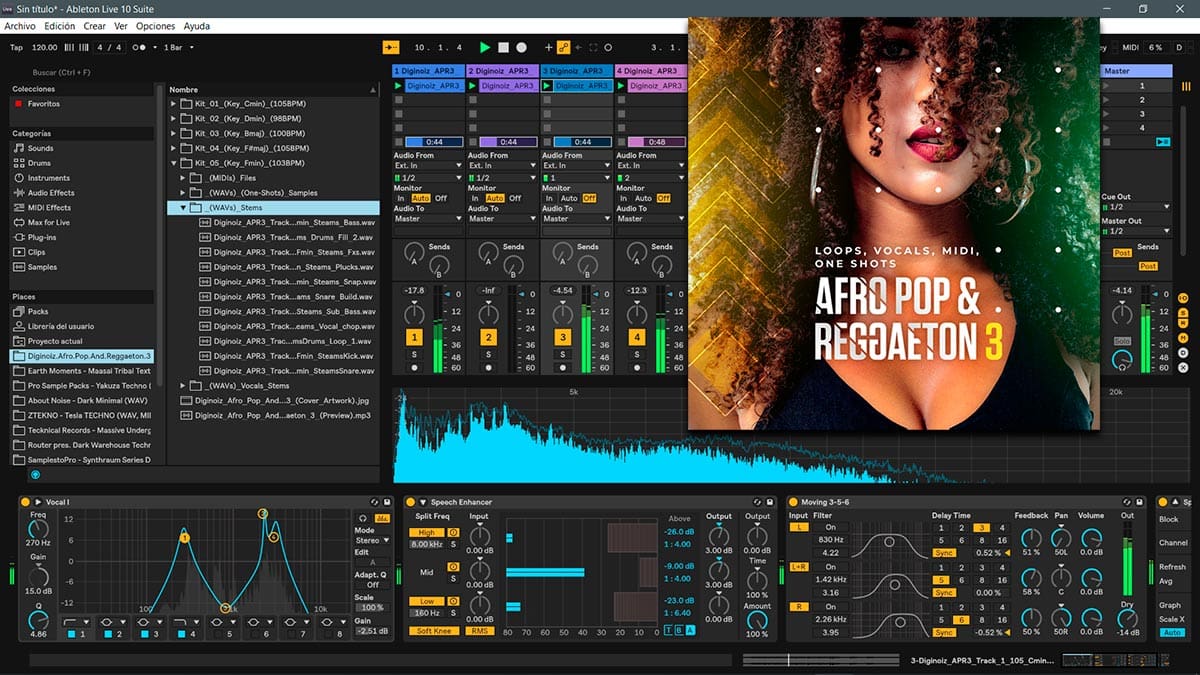Screen dimensions: 1200x675
Task: Set track 3 Monitor to In
Action: coord(549,198)
